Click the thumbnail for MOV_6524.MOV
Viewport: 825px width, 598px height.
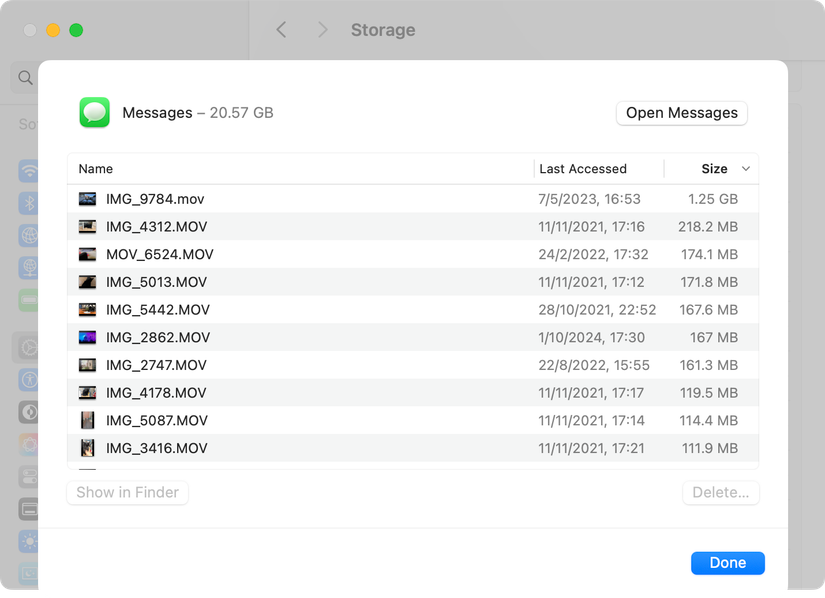[x=87, y=254]
